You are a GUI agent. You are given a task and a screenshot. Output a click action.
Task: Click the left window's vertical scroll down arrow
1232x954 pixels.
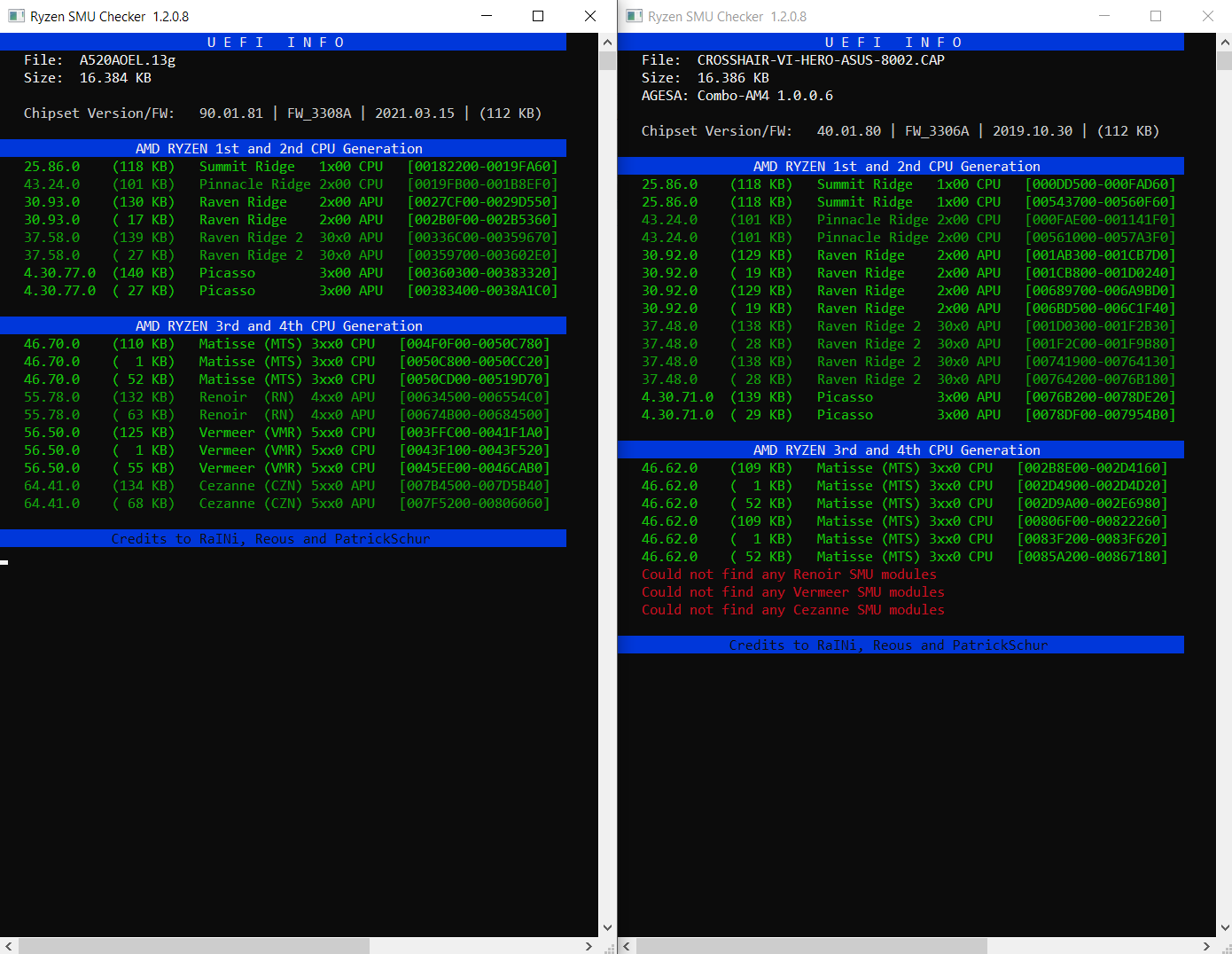click(607, 928)
